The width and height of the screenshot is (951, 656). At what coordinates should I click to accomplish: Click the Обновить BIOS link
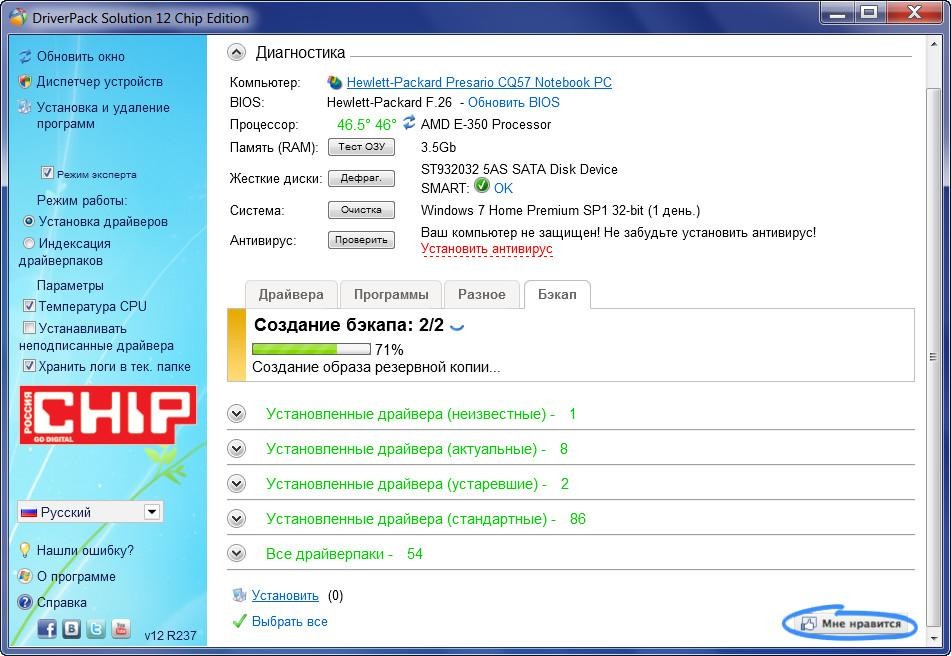click(514, 102)
